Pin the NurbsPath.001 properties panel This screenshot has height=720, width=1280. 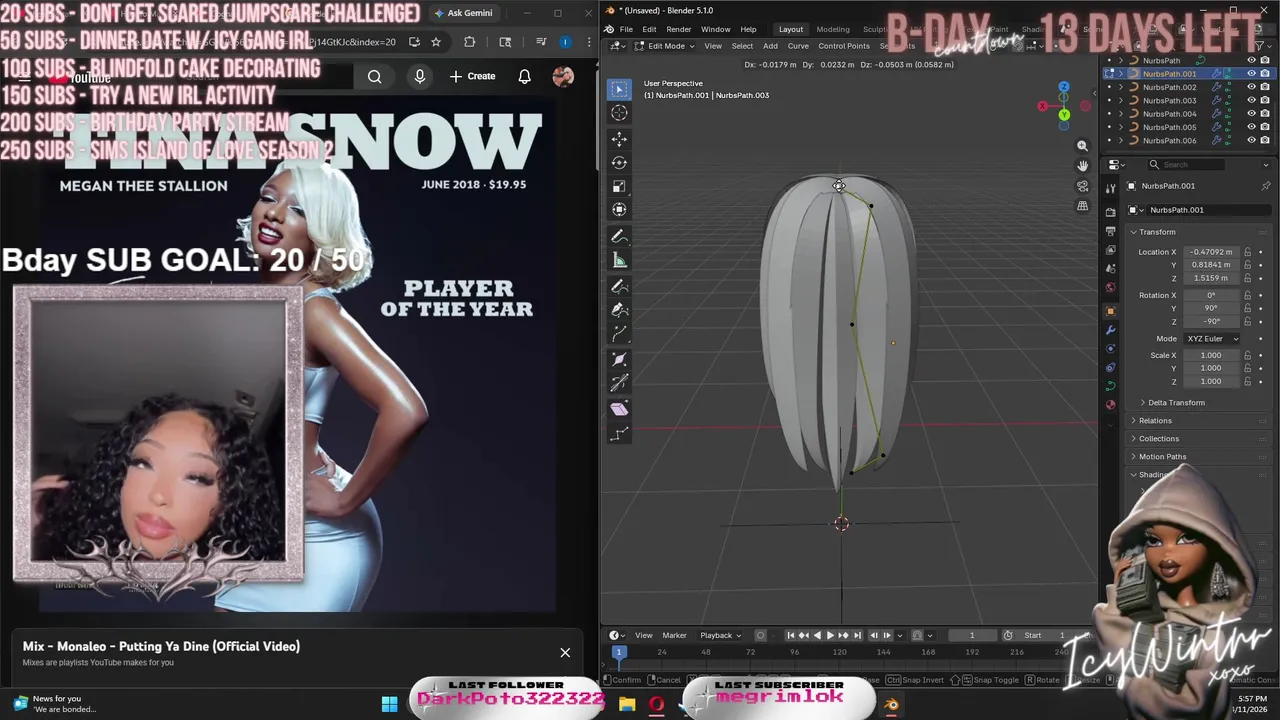tap(1265, 186)
